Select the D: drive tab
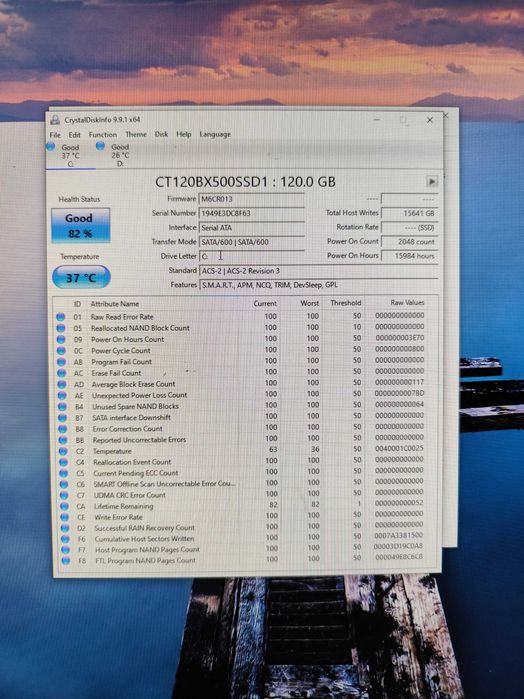The image size is (524, 699). click(119, 155)
